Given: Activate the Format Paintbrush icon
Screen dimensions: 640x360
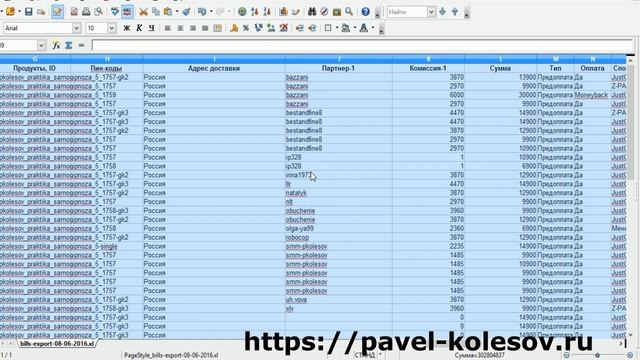Looking at the screenshot, I should tap(187, 12).
